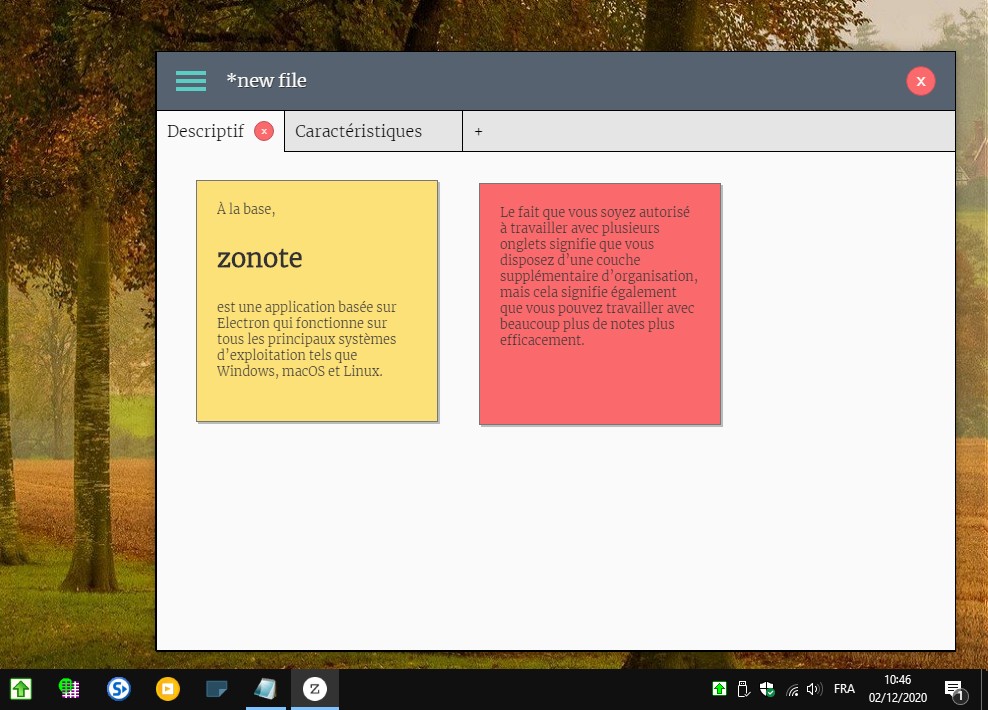The height and width of the screenshot is (710, 988).
Task: Click the 'Windows, macOS et Linux.' line
Action: pos(299,371)
